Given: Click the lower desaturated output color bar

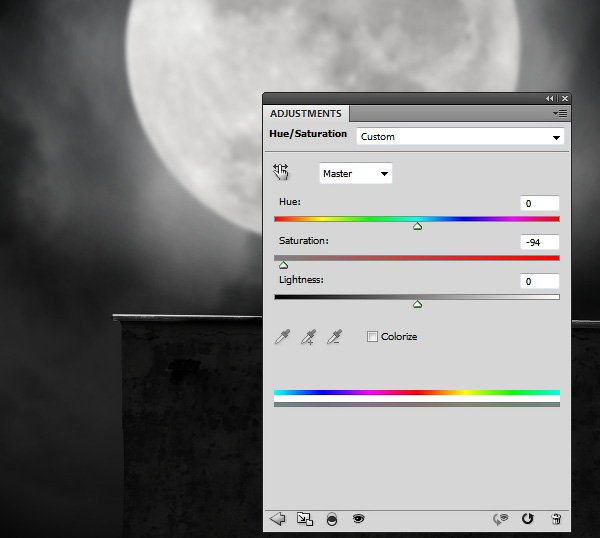Looking at the screenshot, I should pos(417,404).
